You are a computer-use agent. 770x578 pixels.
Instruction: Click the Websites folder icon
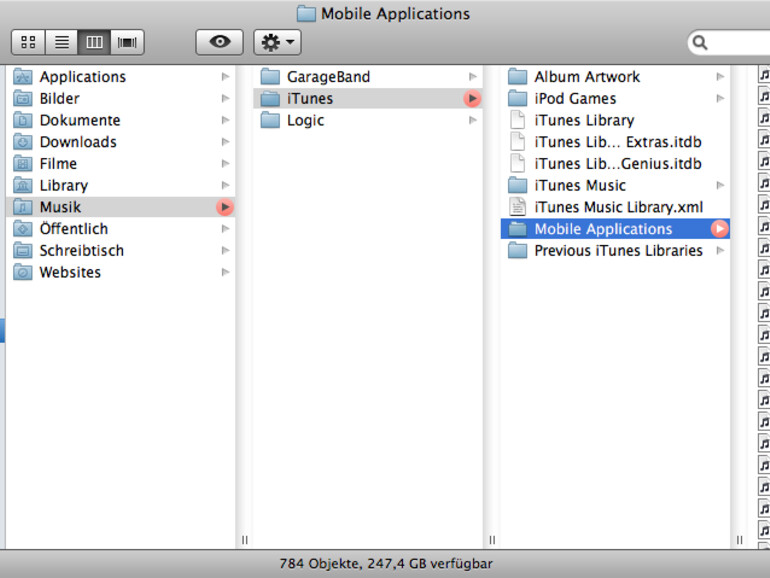[x=23, y=272]
